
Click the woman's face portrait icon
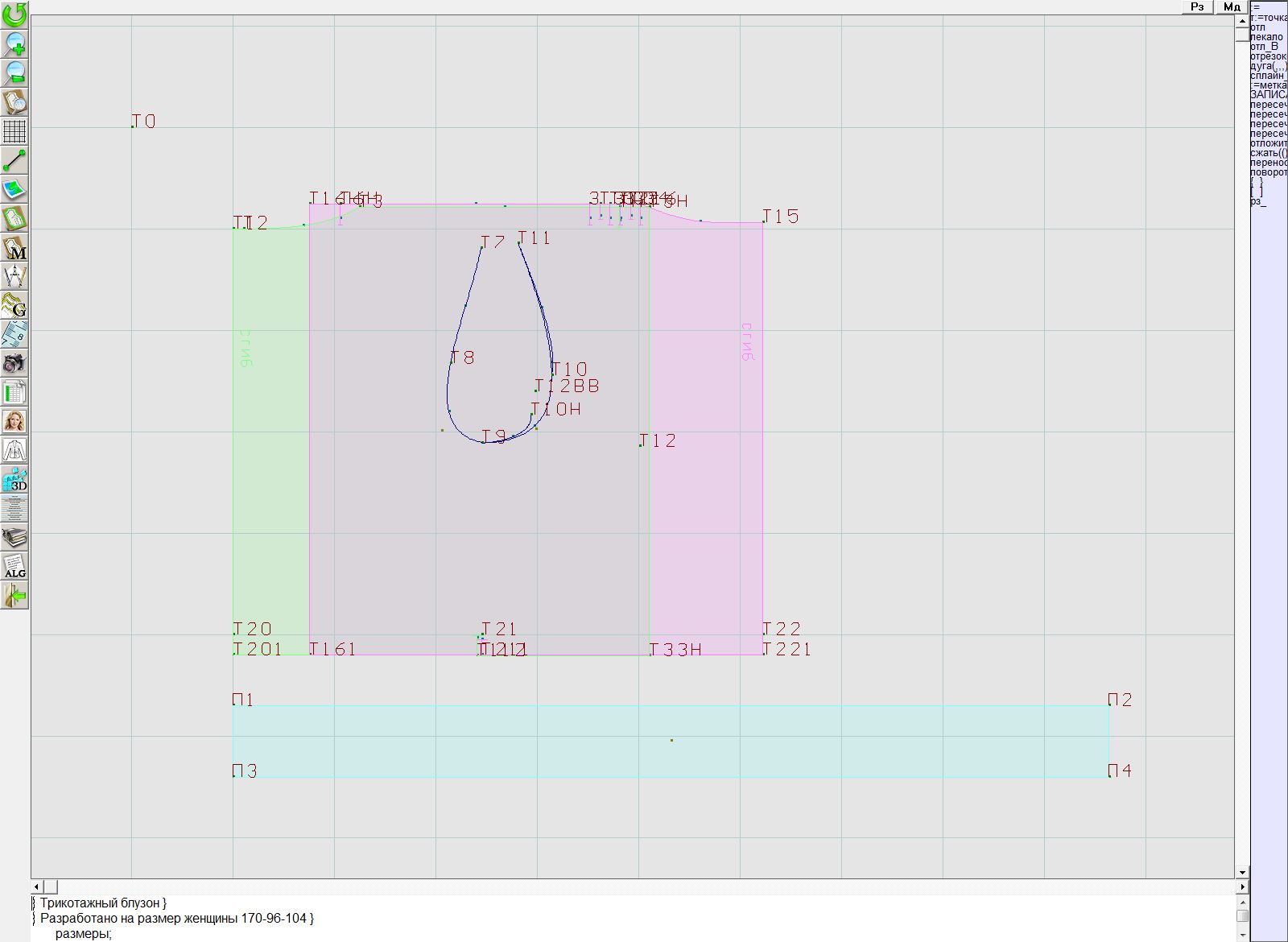click(x=14, y=421)
